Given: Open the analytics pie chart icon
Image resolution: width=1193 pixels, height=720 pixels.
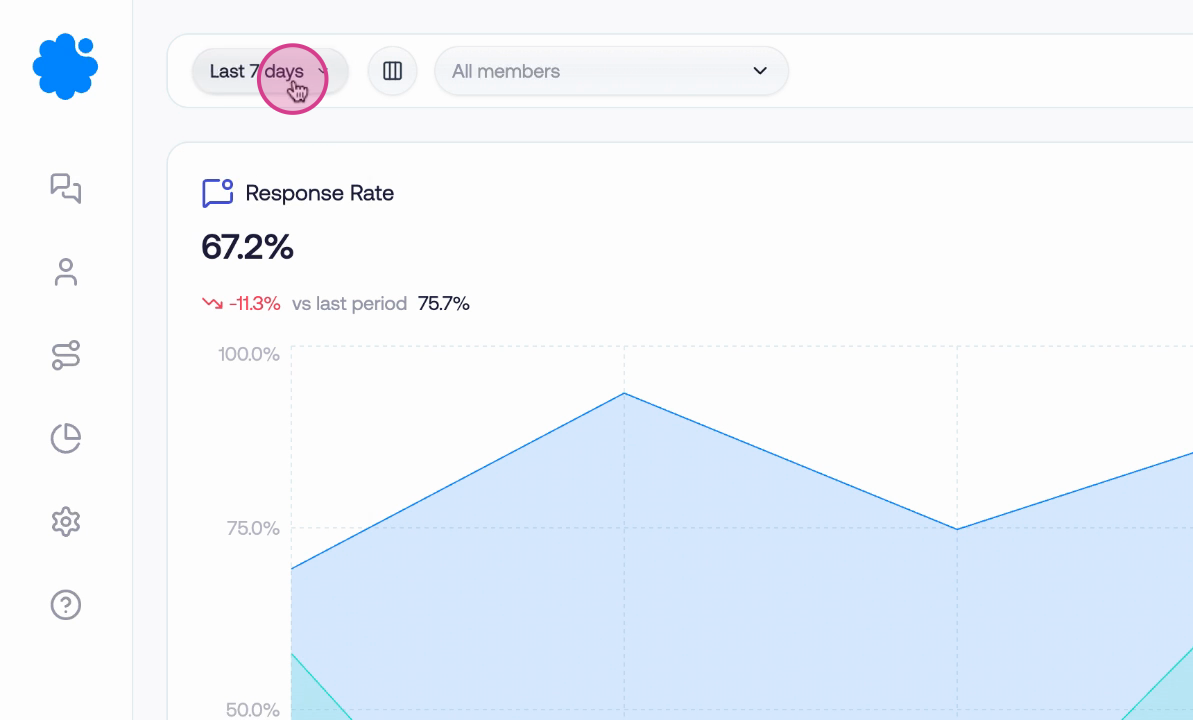Looking at the screenshot, I should pyautogui.click(x=66, y=438).
